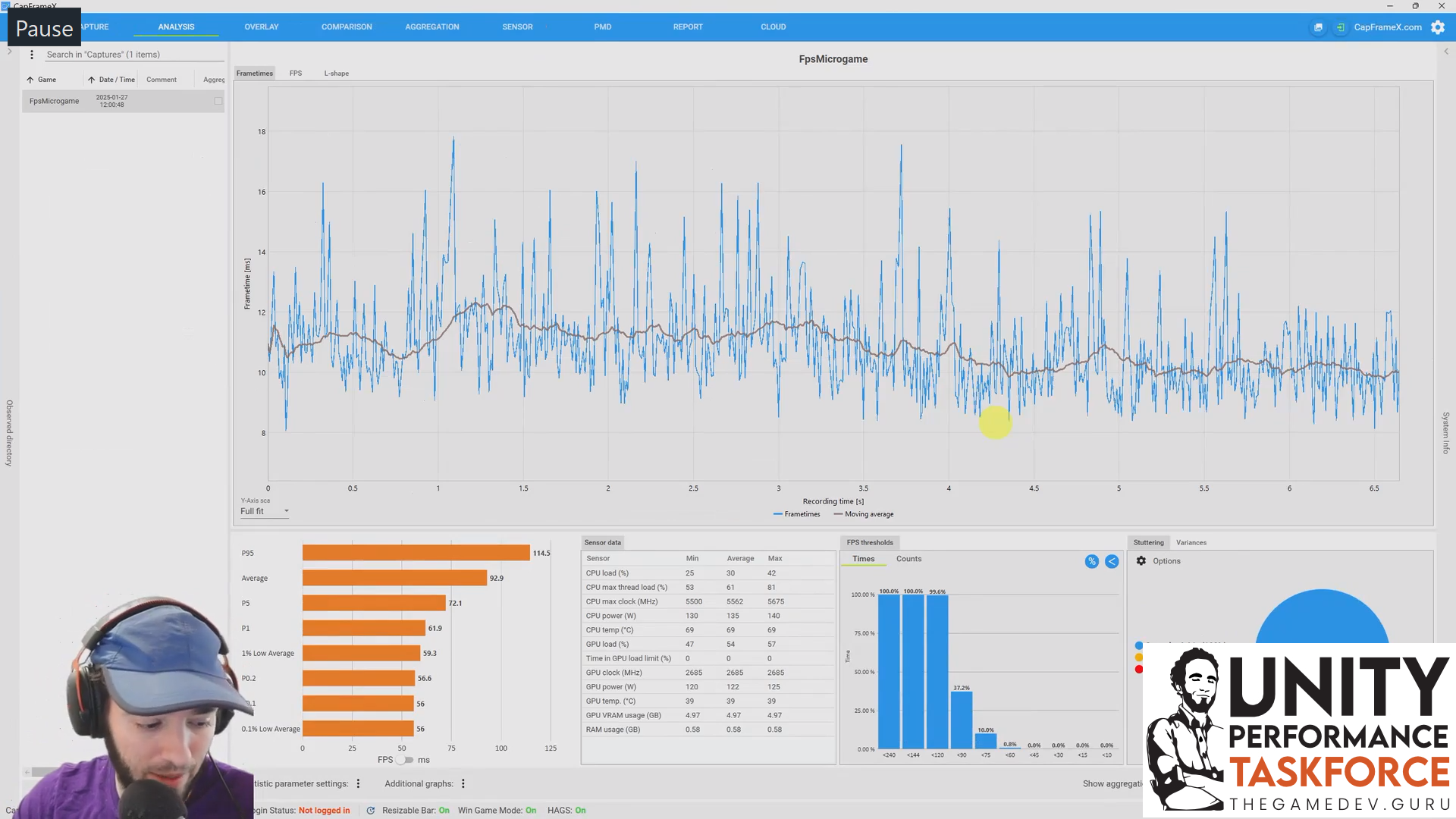Open the Additional graphs kebab menu icon
This screenshot has height=819, width=1456.
pos(463,783)
